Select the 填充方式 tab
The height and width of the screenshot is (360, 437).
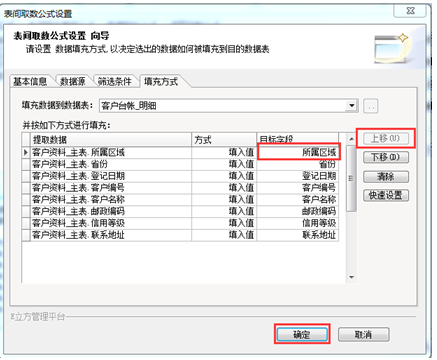[161, 81]
